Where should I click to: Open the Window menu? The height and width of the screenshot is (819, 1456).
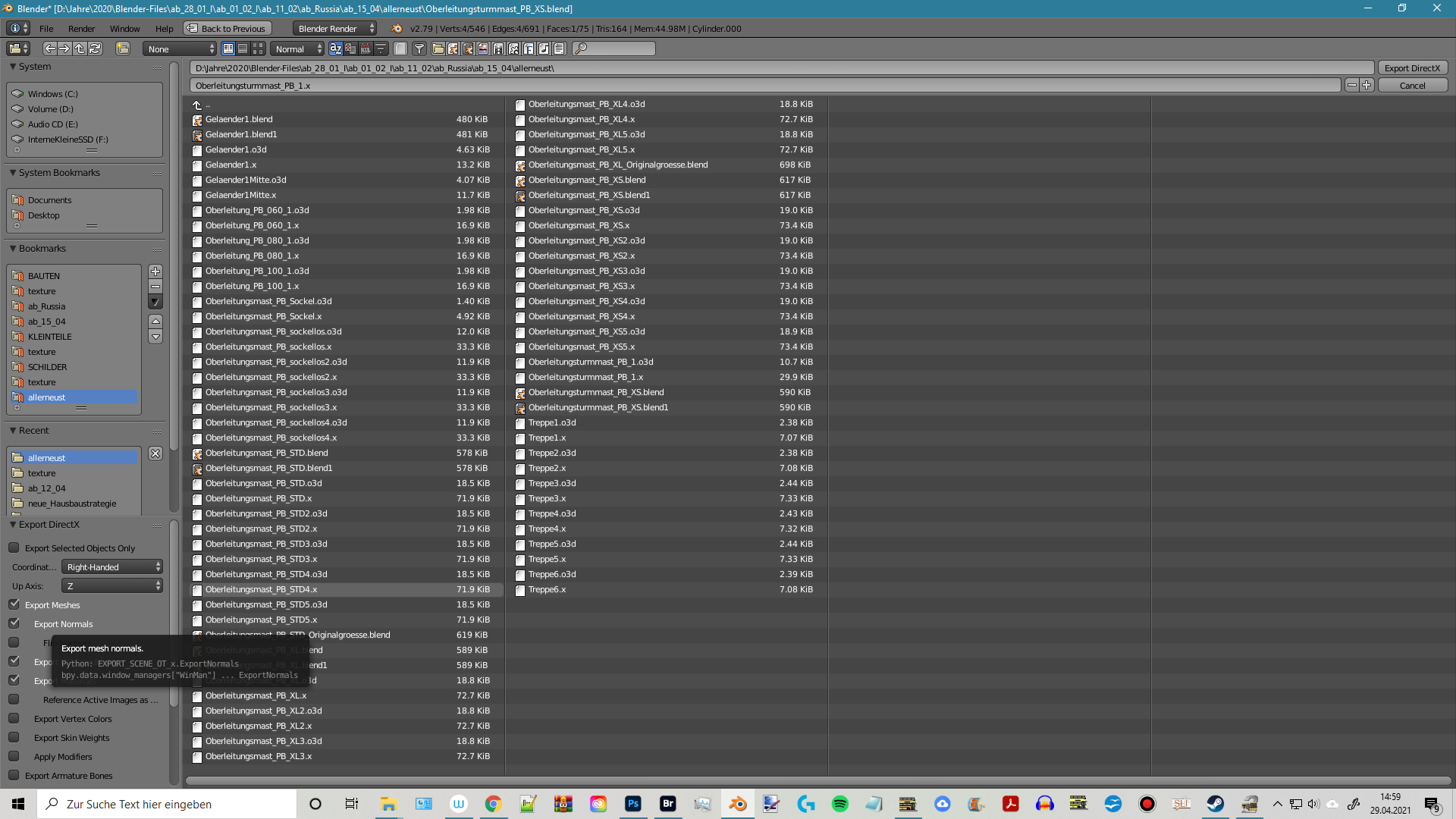124,29
